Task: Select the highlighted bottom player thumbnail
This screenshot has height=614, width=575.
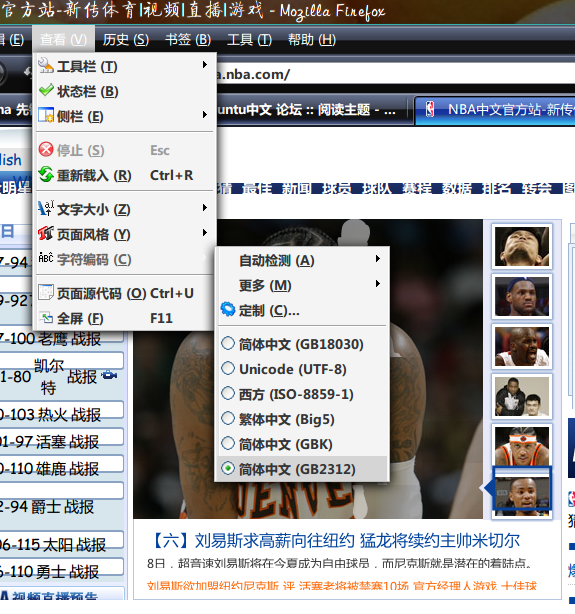Action: [x=522, y=489]
